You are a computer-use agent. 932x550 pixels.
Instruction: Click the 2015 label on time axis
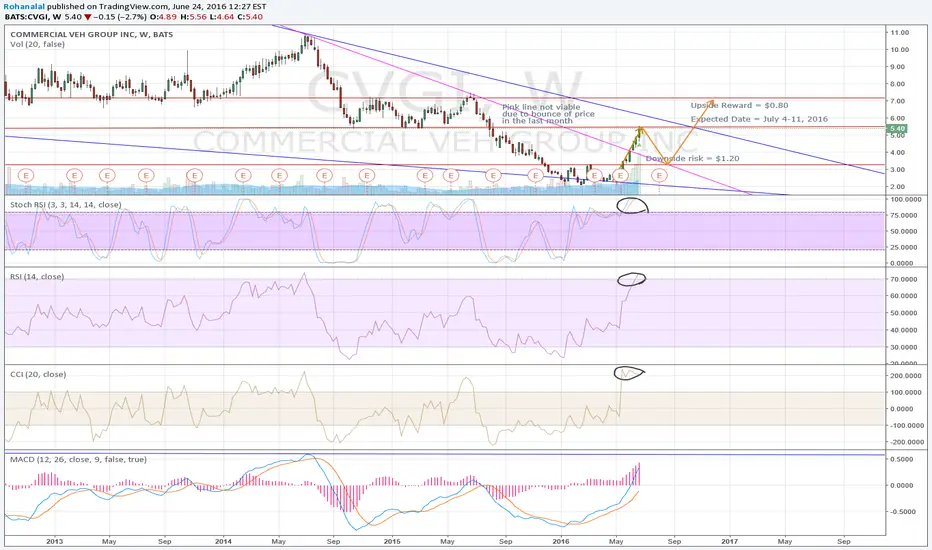pyautogui.click(x=392, y=541)
